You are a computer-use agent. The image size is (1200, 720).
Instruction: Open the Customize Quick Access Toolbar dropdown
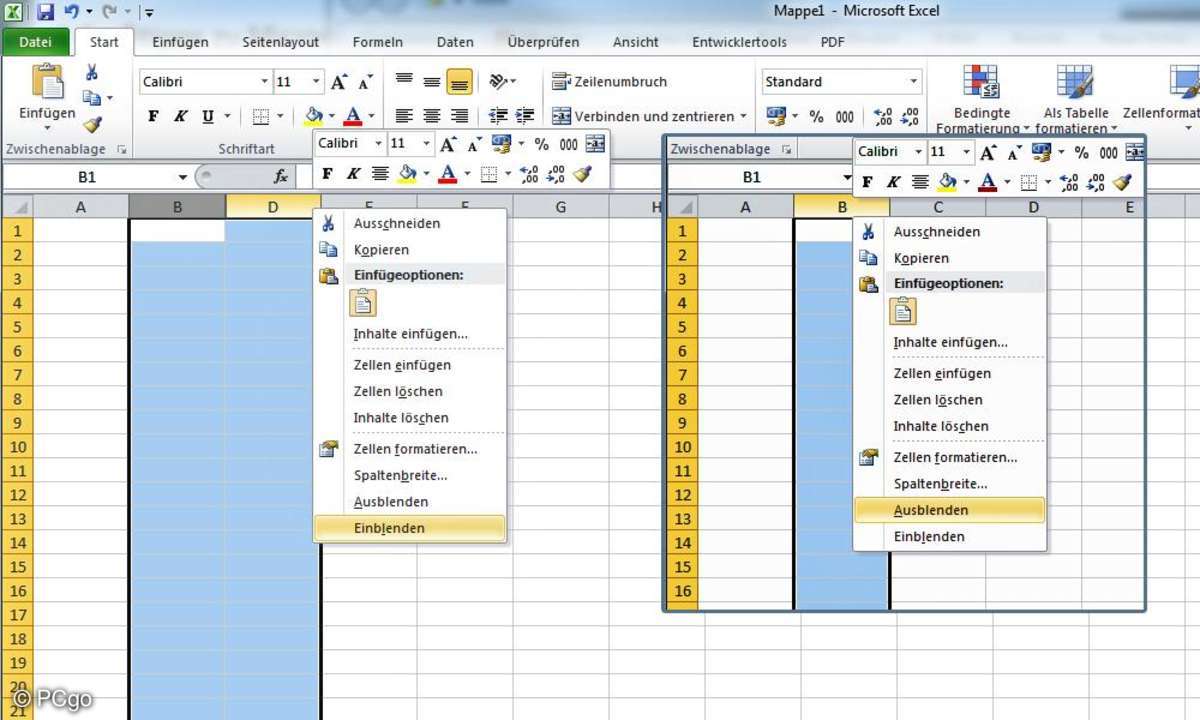click(x=148, y=12)
